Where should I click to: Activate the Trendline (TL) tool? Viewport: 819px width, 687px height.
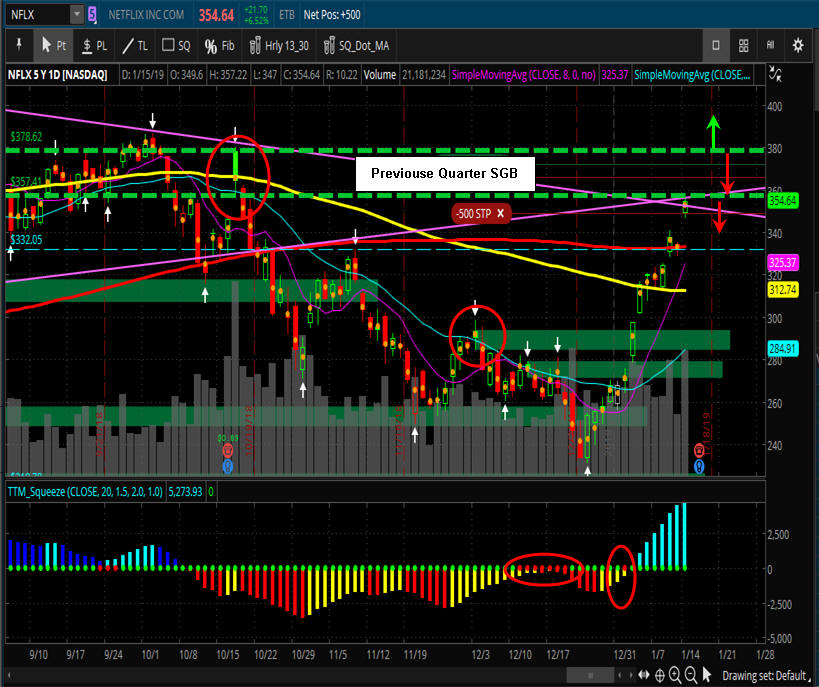click(135, 45)
